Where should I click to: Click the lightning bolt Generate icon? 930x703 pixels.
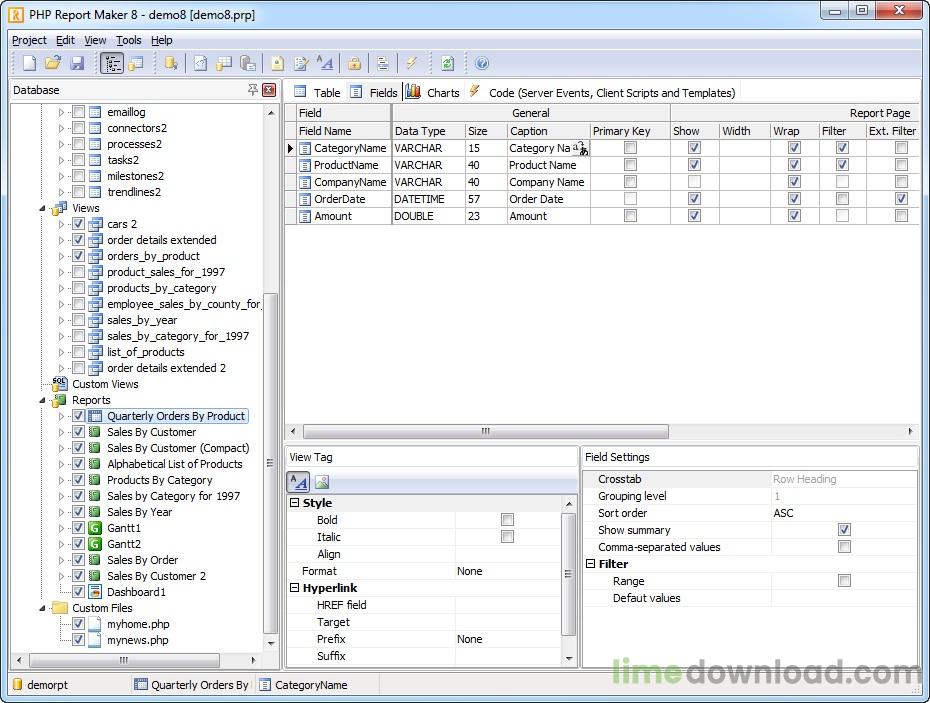point(411,64)
